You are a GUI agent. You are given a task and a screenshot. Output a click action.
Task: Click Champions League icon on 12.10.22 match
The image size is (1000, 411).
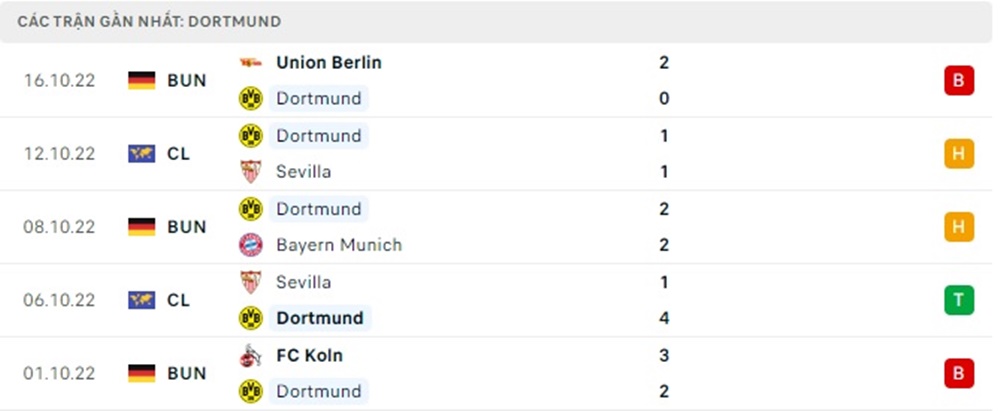coord(142,153)
